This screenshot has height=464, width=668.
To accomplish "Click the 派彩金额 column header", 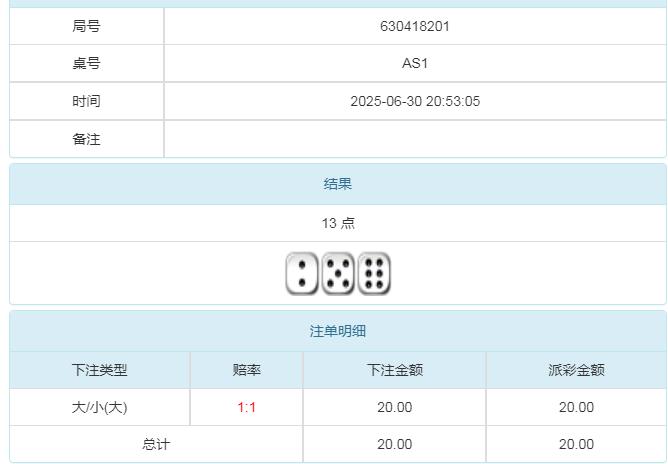I will tap(576, 370).
